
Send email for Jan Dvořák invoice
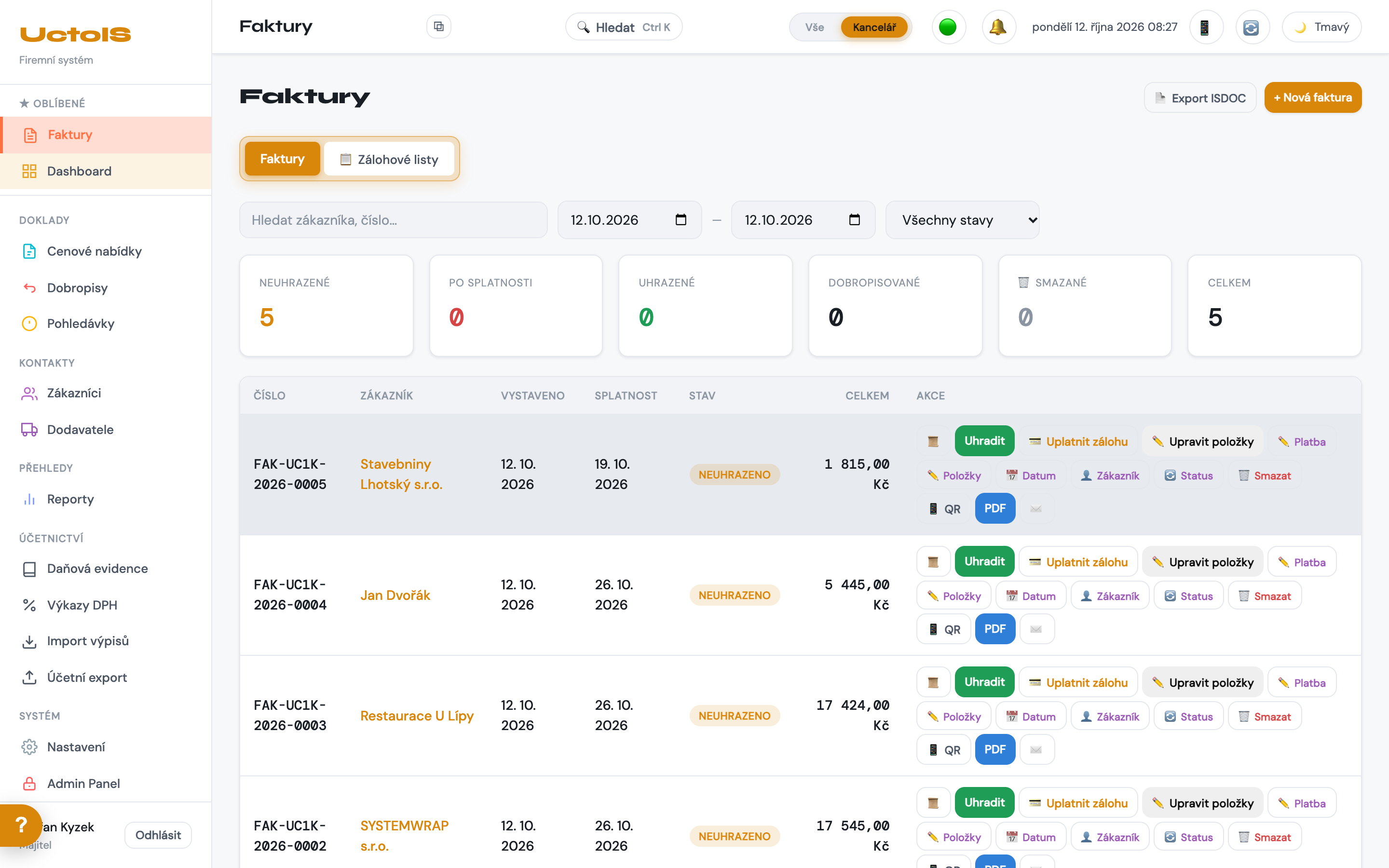[x=1036, y=629]
